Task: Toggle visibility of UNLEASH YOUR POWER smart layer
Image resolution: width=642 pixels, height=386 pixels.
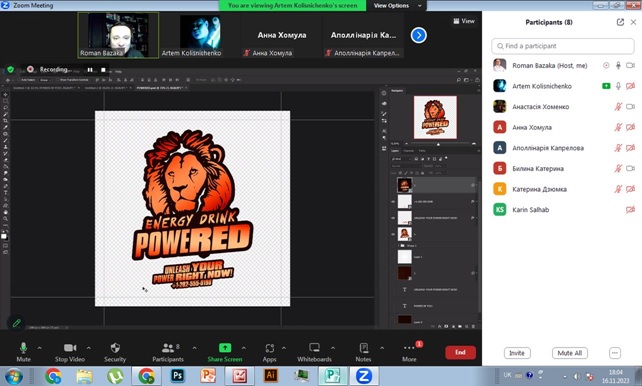Action: pos(393,218)
